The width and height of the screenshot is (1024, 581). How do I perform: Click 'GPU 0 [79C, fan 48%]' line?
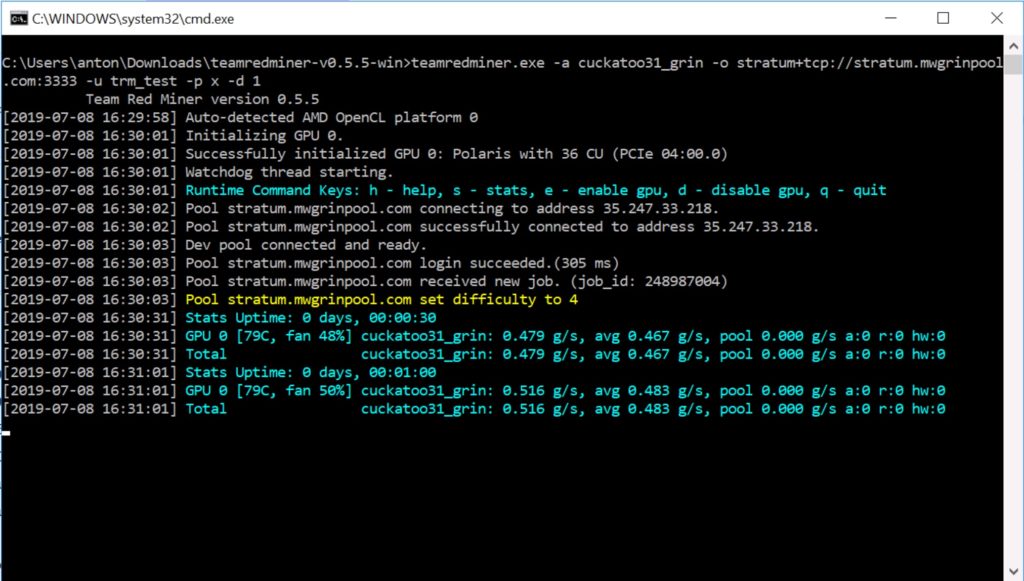(474, 337)
